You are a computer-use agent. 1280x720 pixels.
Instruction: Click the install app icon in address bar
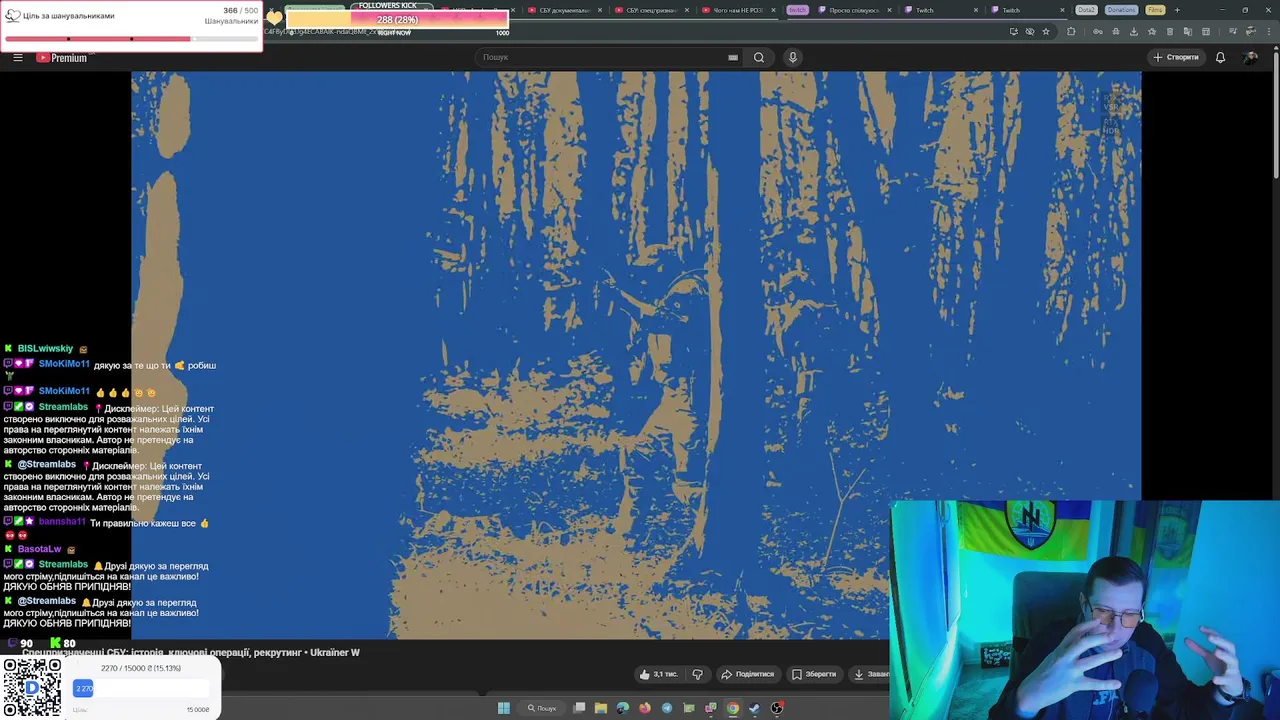1014,31
